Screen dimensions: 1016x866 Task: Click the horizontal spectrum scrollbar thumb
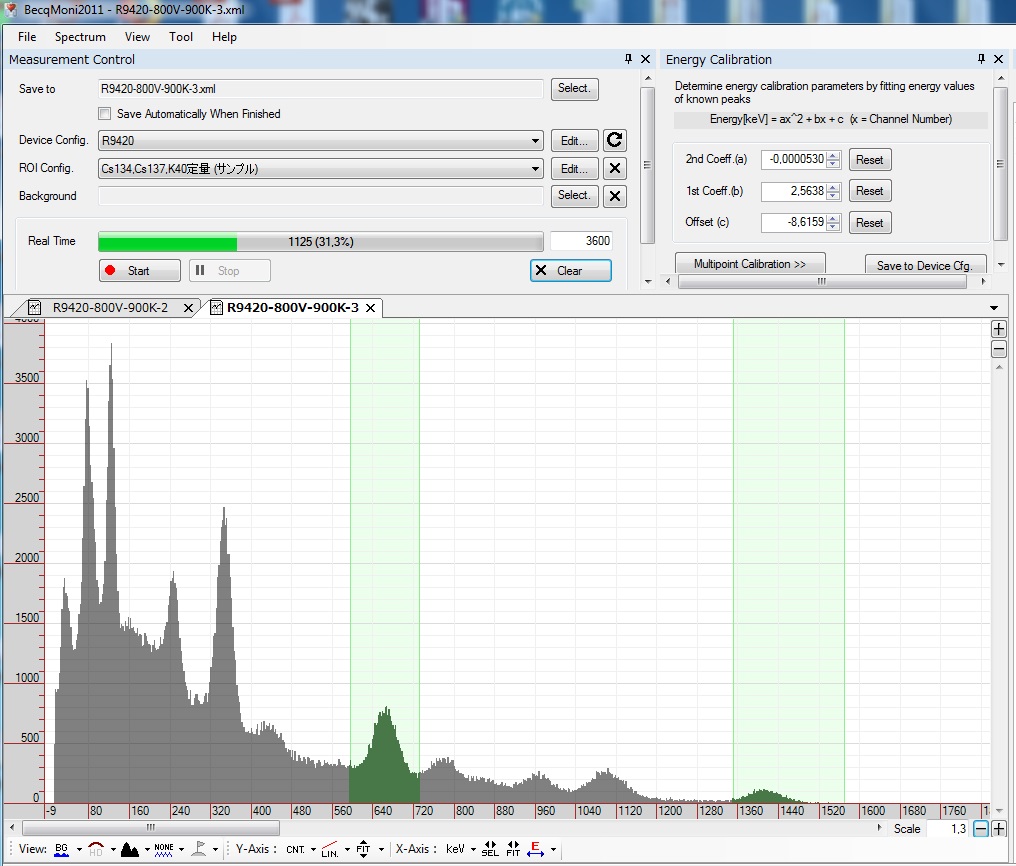pos(150,828)
